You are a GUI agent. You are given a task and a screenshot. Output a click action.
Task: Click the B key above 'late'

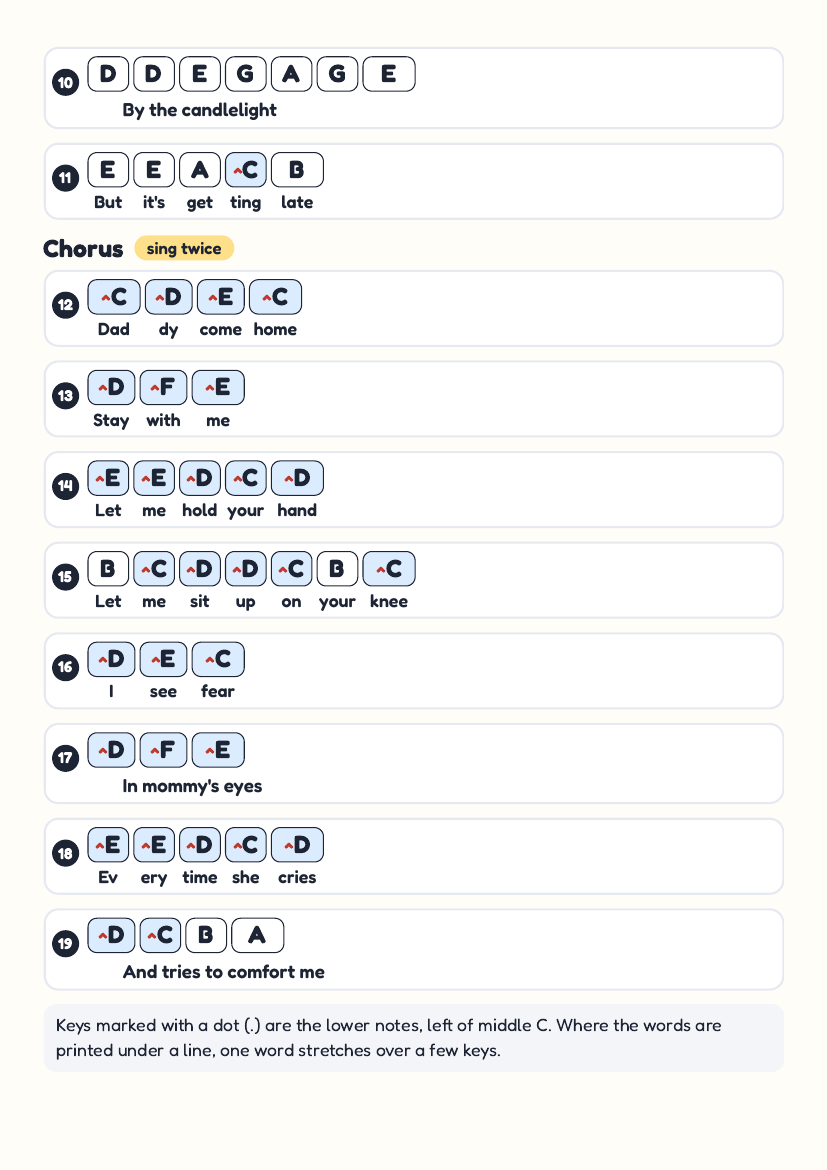pyautogui.click(x=297, y=170)
